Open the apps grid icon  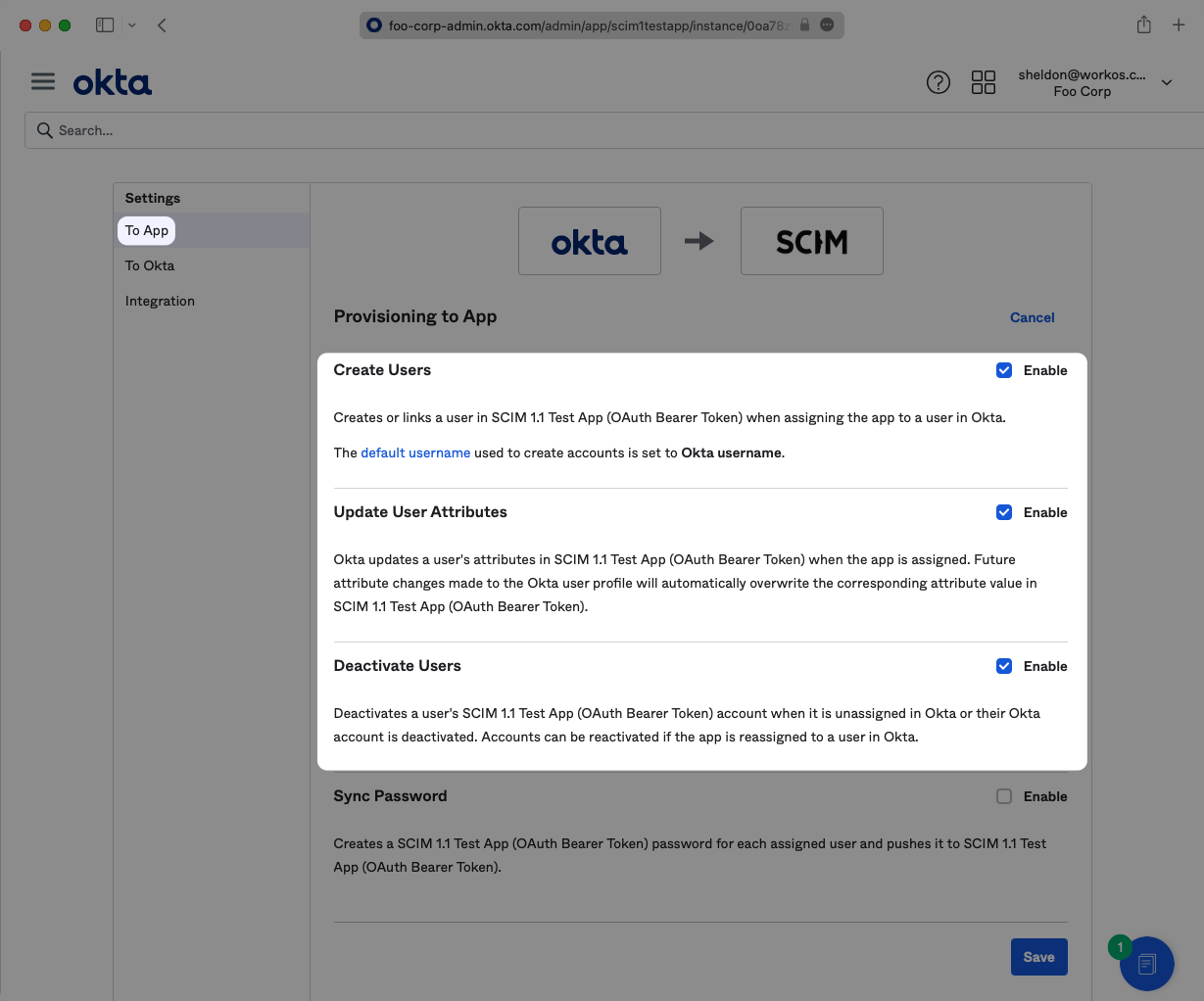[983, 82]
